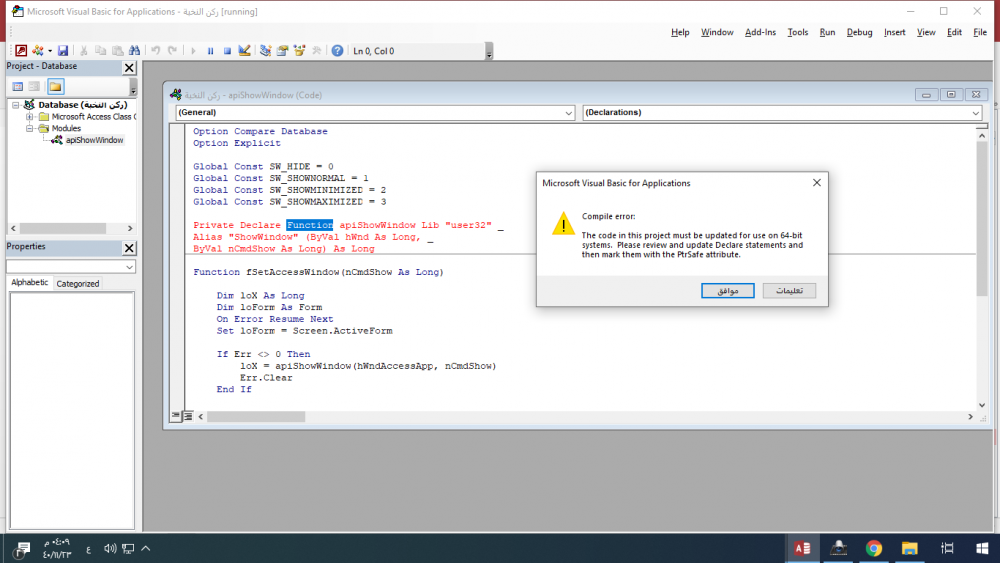Open VBA Help question mark icon

337,50
